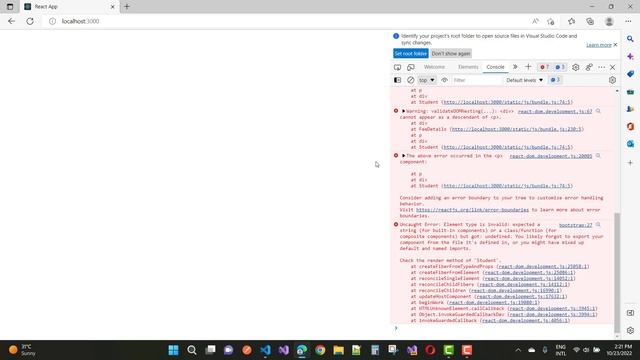Focus the console Filter field
The height and width of the screenshot is (360, 640).
point(476,80)
